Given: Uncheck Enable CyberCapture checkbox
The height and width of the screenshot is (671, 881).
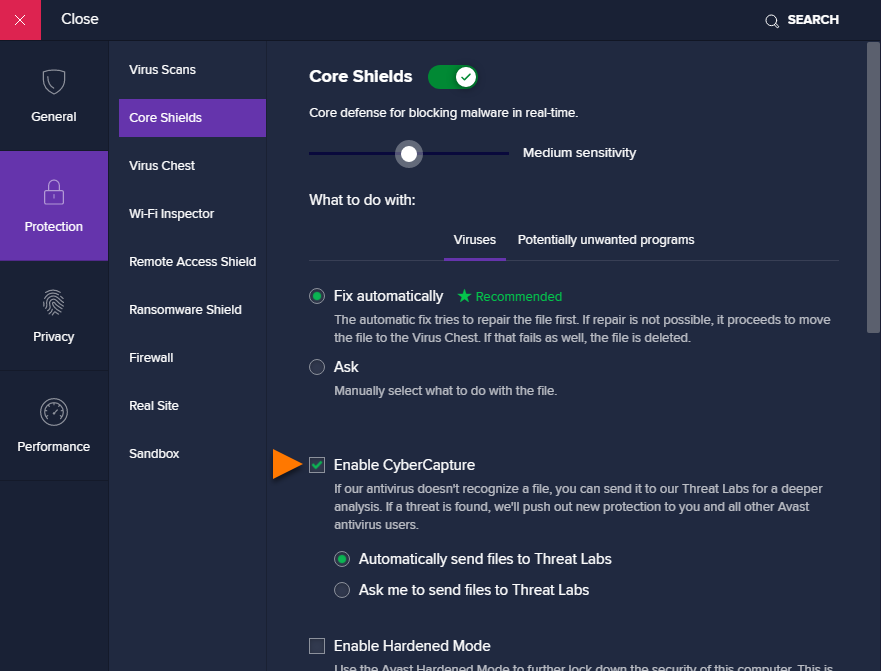Looking at the screenshot, I should coord(317,465).
